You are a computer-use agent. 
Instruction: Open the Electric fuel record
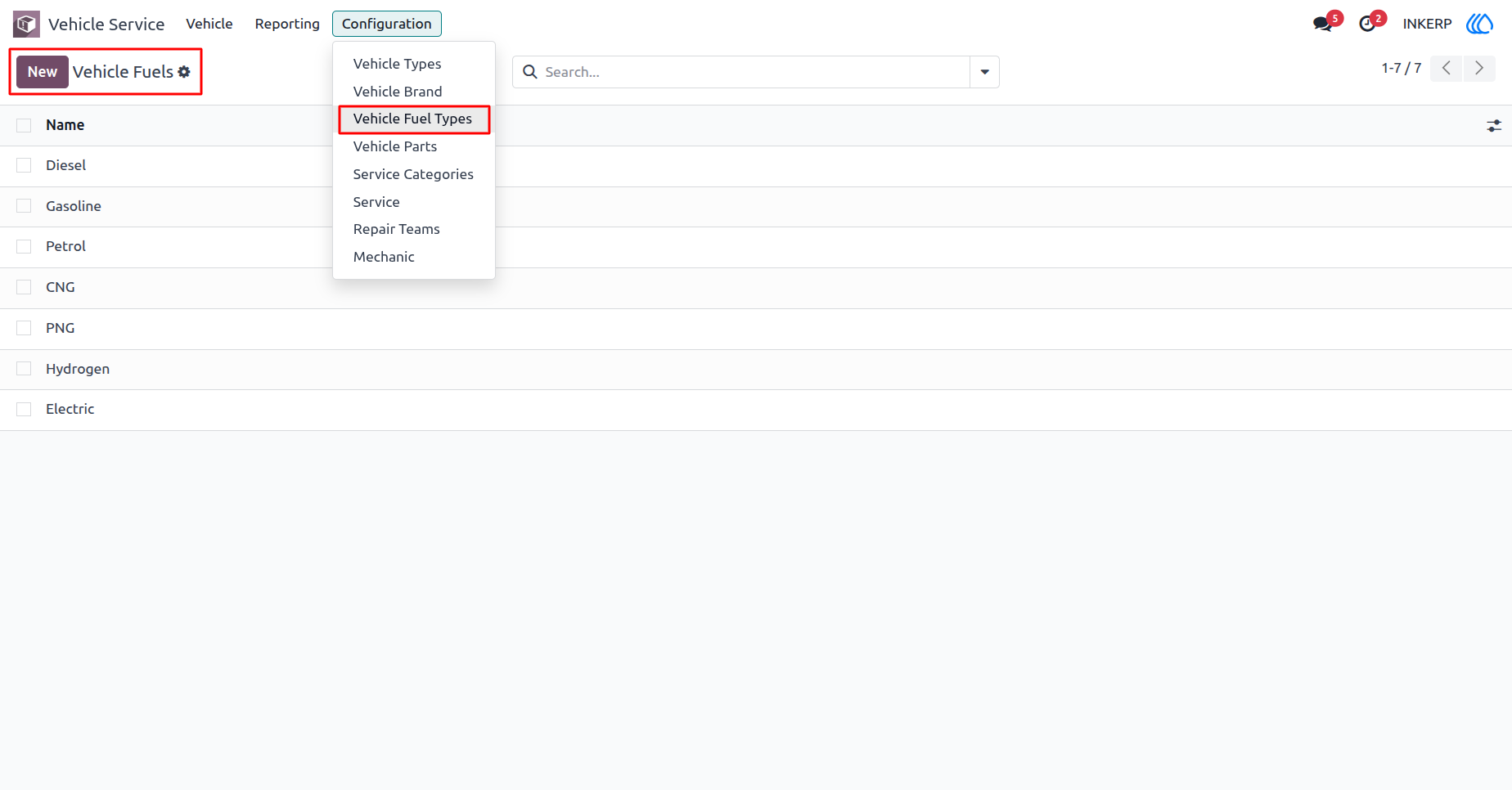70,409
